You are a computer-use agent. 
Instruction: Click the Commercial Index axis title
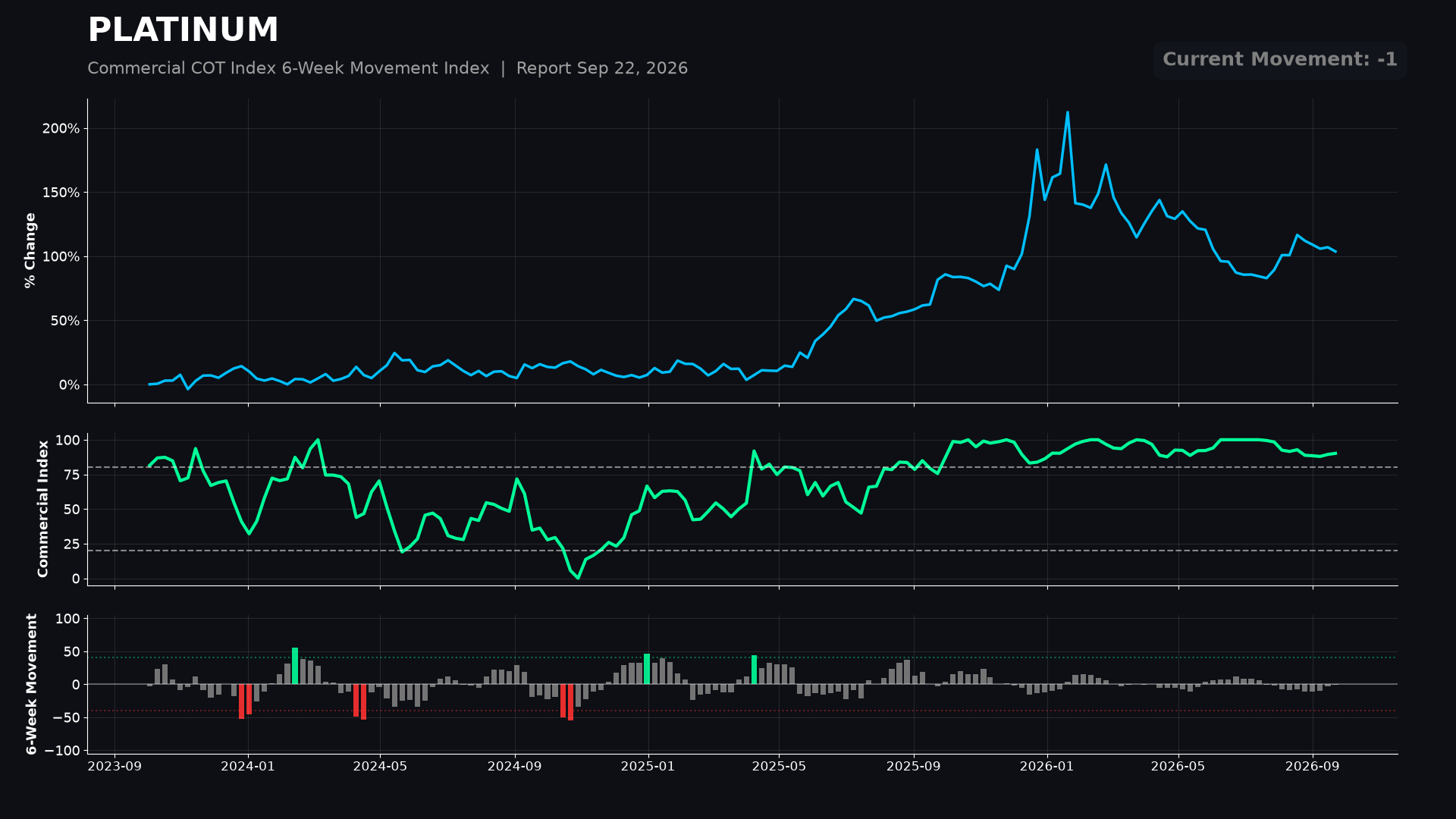(43, 509)
